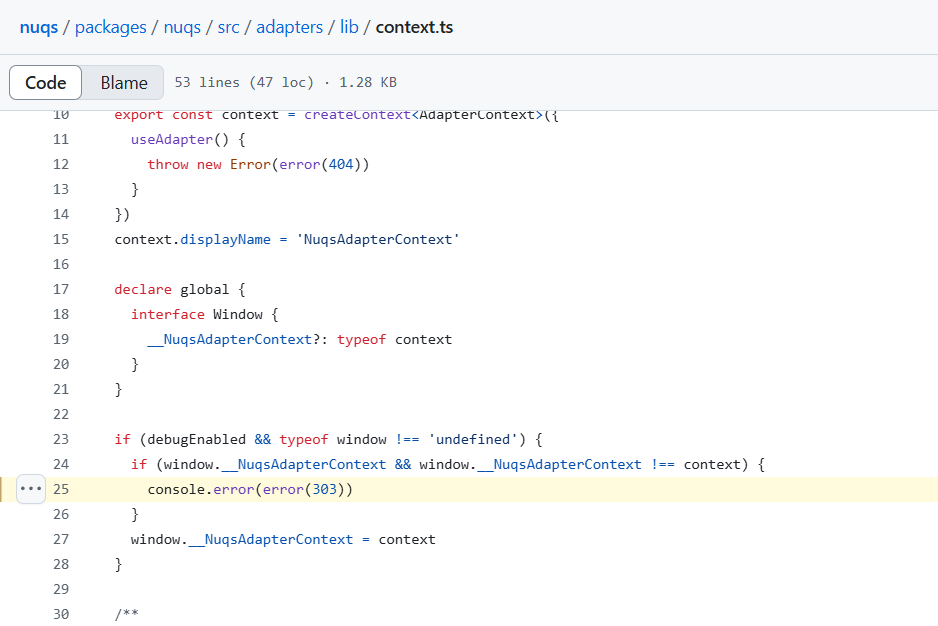Viewport: 938px width, 626px height.
Task: Click line number 17 in gutter
Action: 61,290
